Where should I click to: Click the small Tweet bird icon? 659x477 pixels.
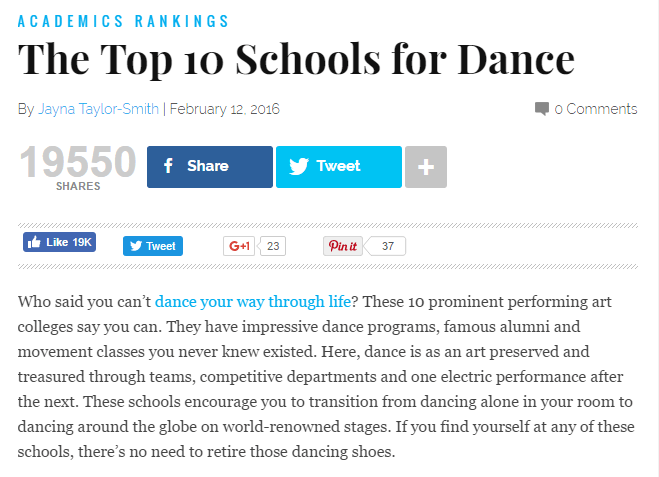(x=136, y=246)
